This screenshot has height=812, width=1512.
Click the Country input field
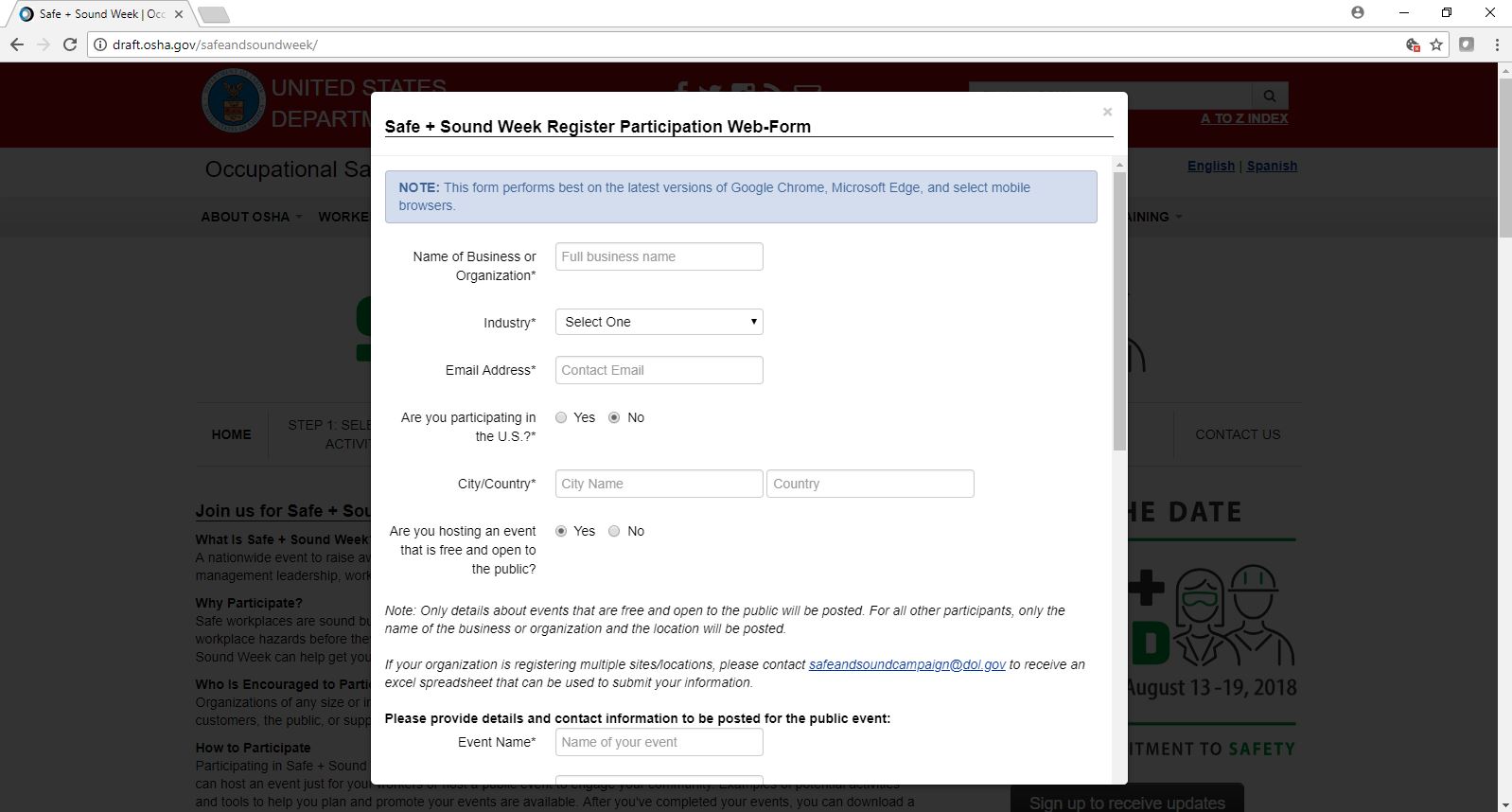coord(870,484)
